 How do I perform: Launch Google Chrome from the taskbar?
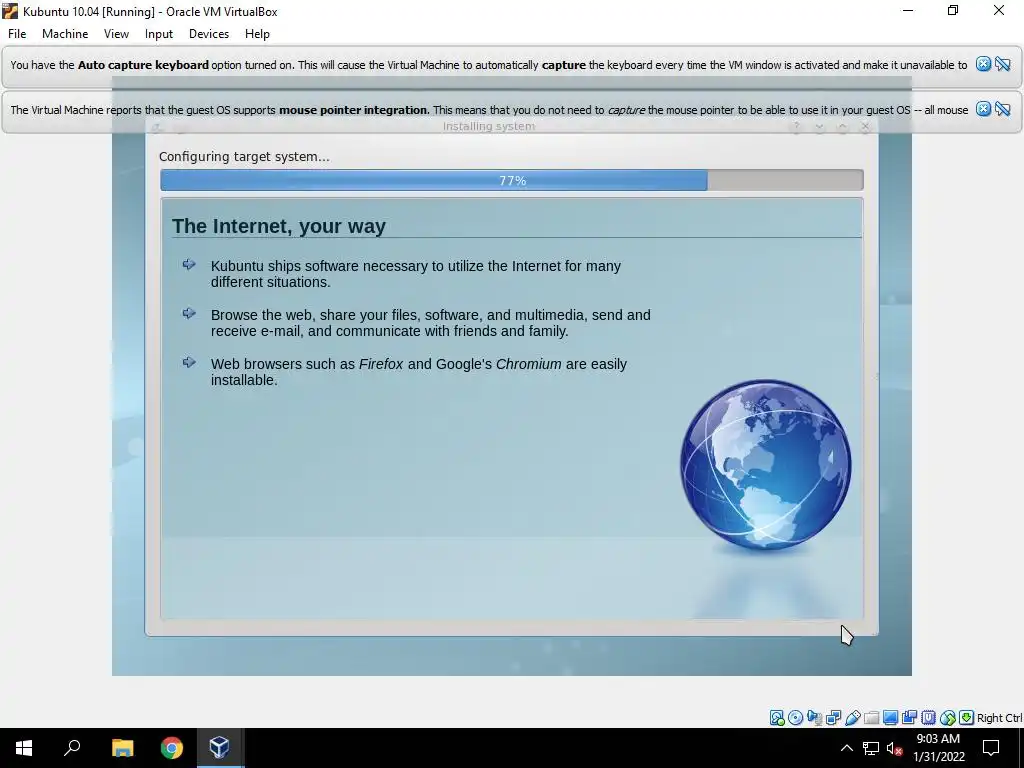[172, 748]
